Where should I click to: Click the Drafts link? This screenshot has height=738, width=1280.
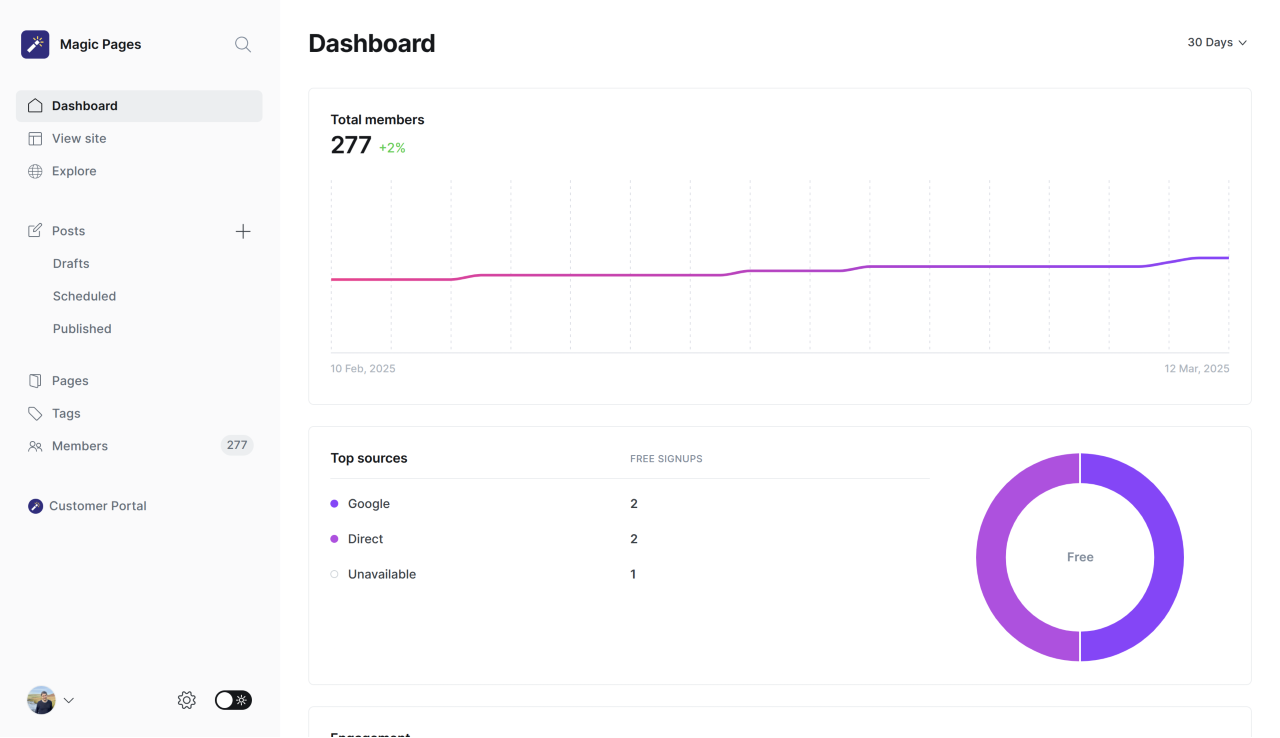[70, 263]
